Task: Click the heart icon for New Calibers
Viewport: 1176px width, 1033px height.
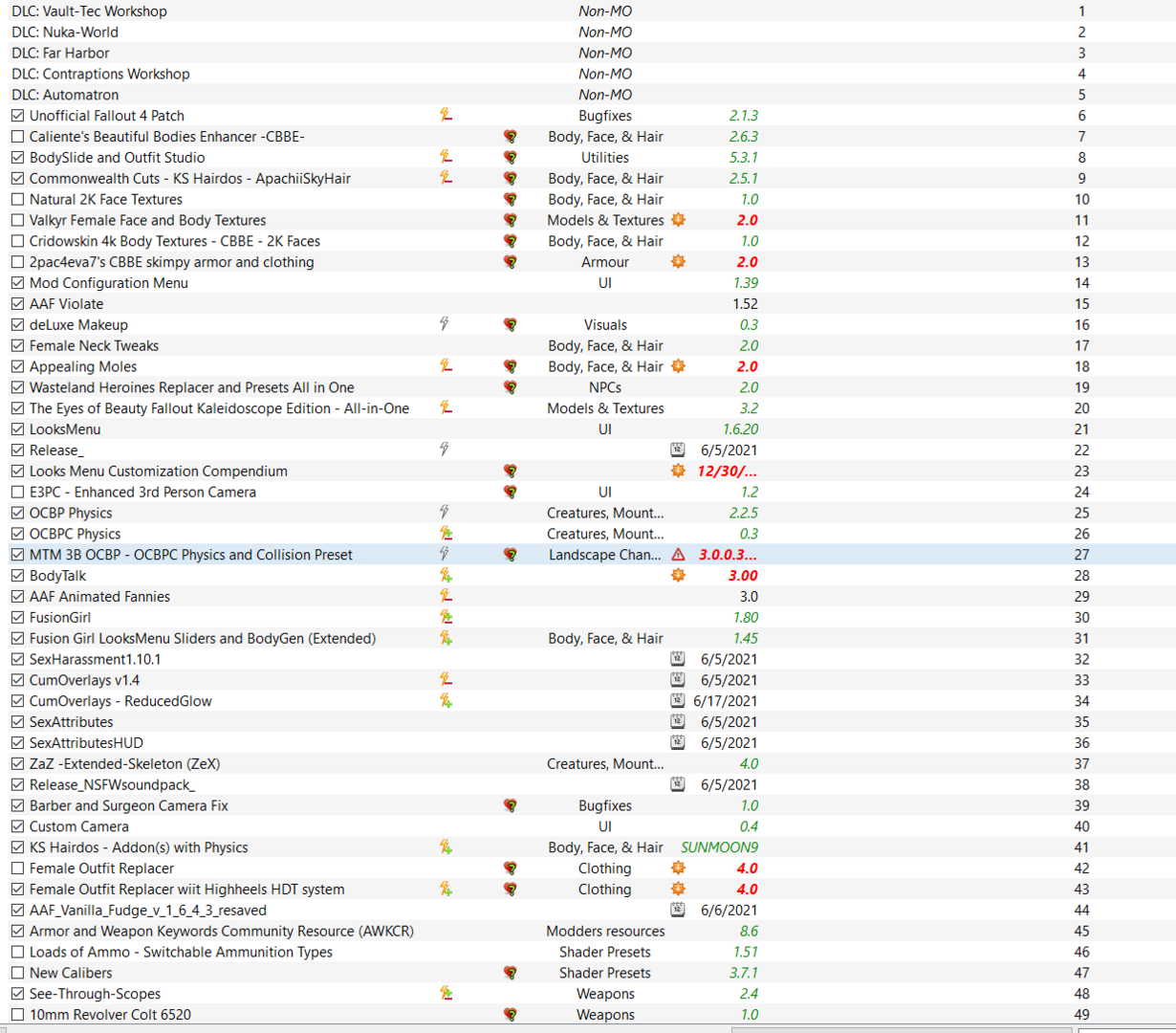Action: pyautogui.click(x=511, y=974)
